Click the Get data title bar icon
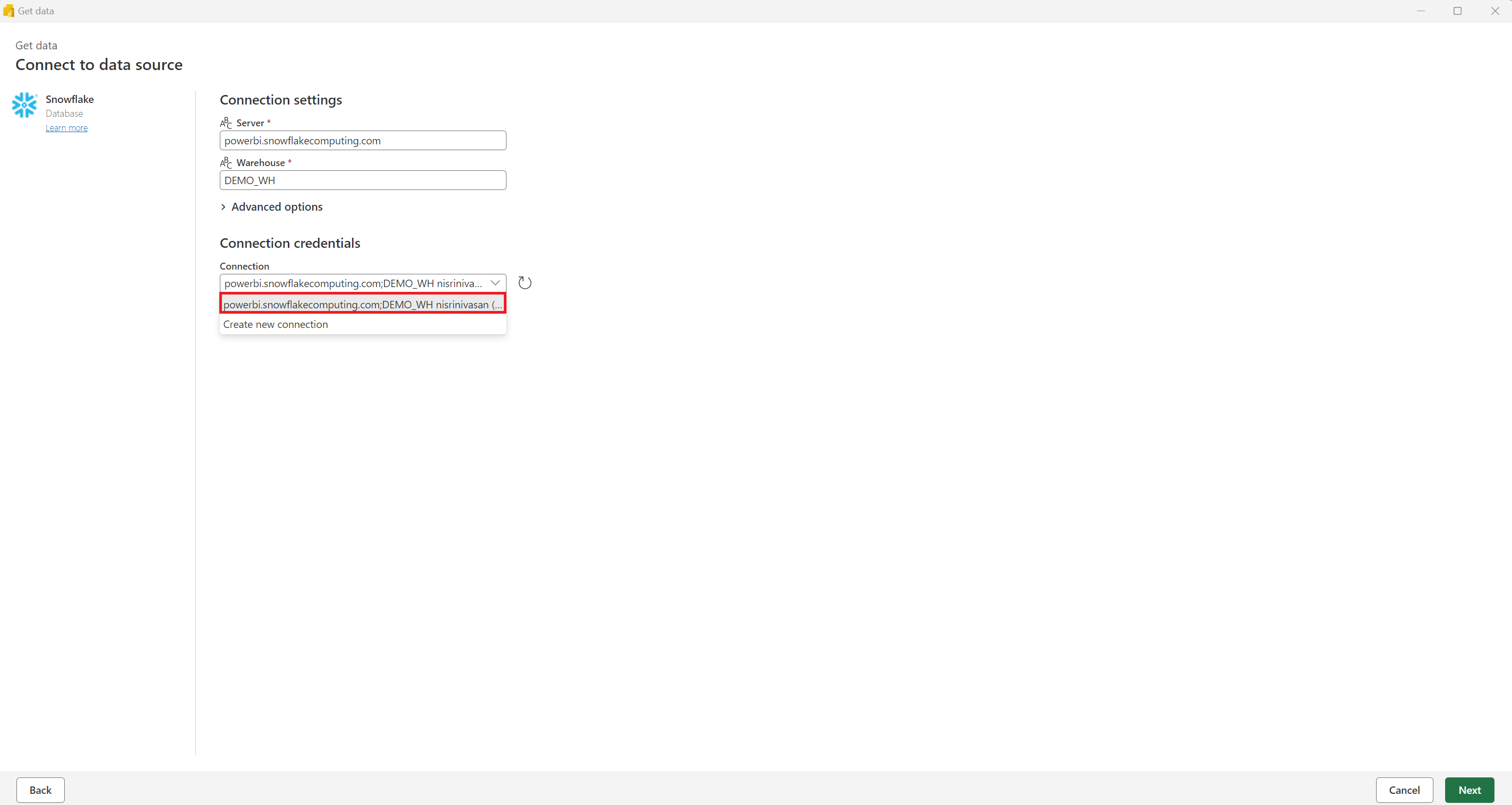 (x=9, y=10)
